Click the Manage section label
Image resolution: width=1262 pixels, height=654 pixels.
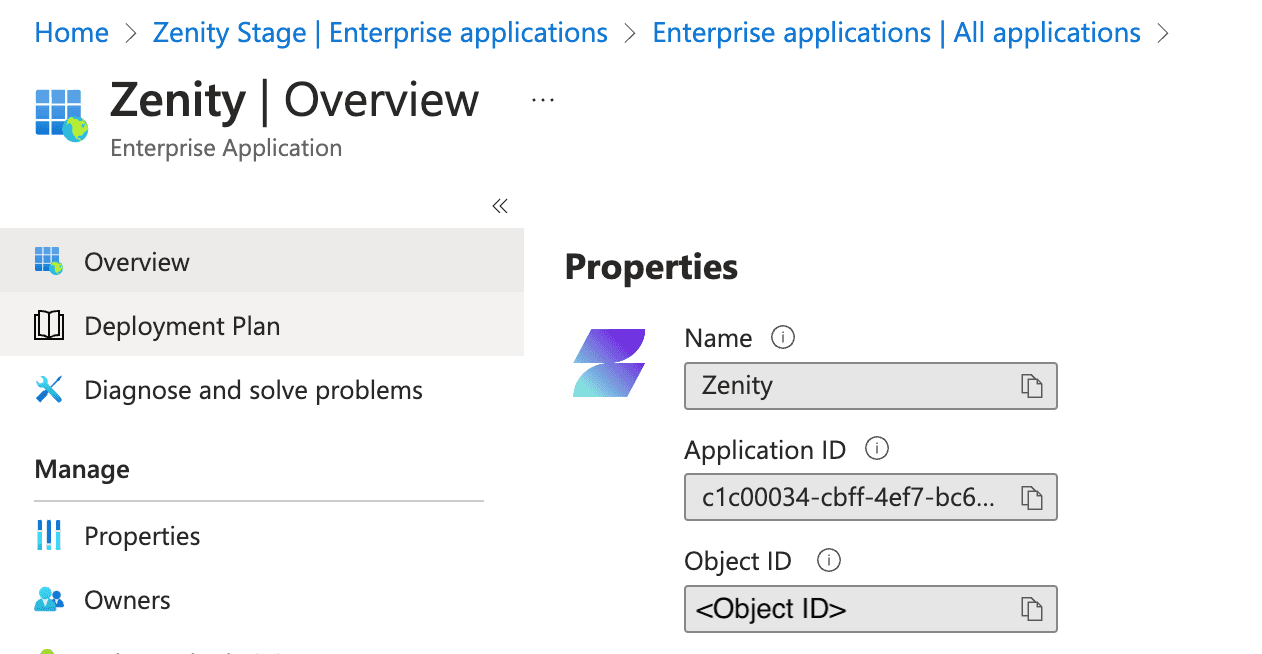tap(82, 469)
